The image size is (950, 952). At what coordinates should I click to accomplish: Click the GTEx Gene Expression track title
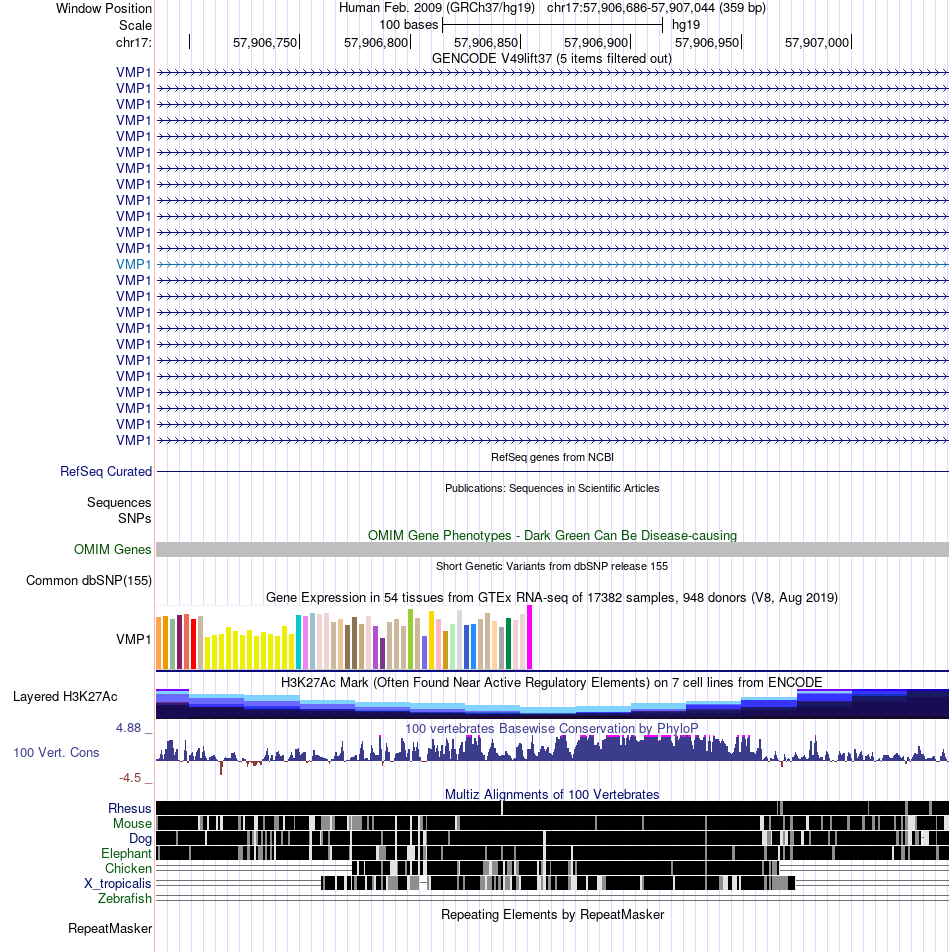pyautogui.click(x=552, y=597)
